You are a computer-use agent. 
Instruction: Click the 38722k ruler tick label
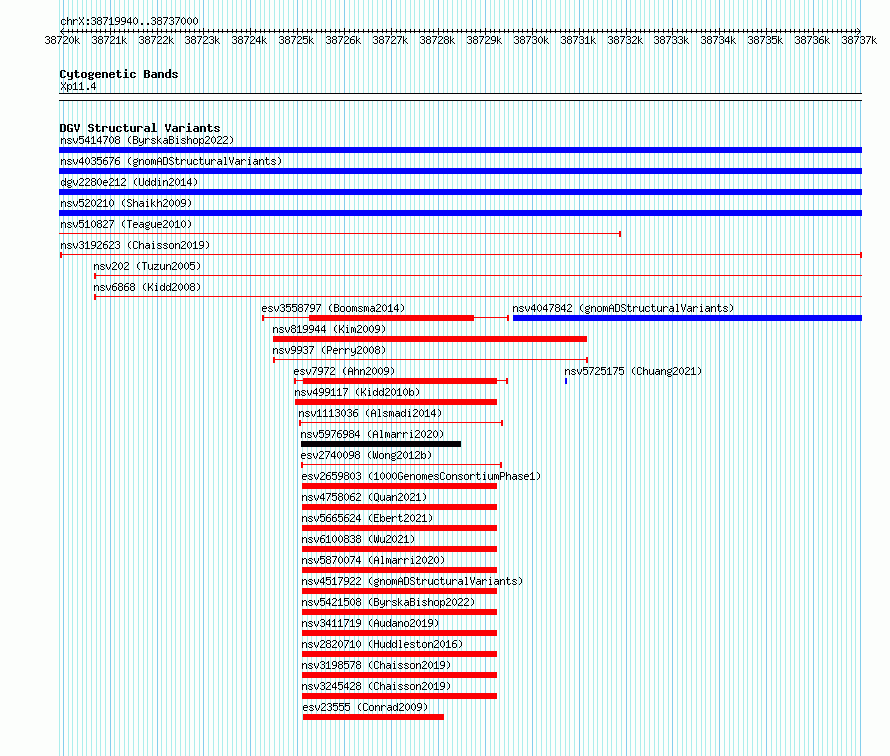point(156,40)
